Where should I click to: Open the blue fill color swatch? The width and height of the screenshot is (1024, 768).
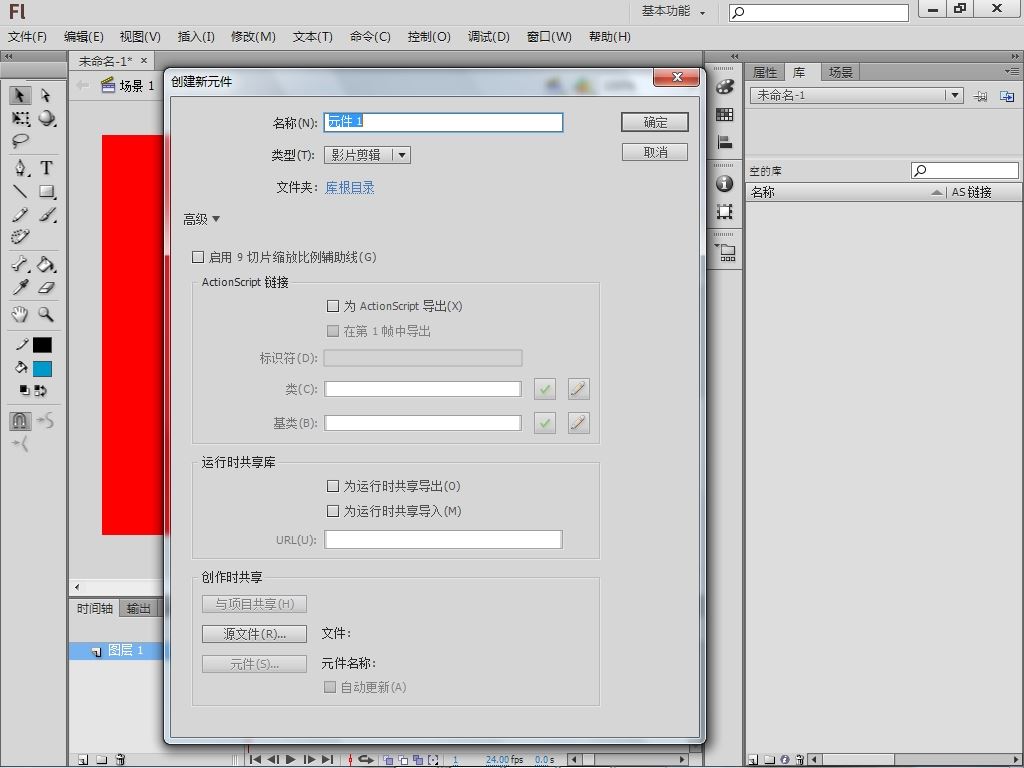[x=42, y=369]
